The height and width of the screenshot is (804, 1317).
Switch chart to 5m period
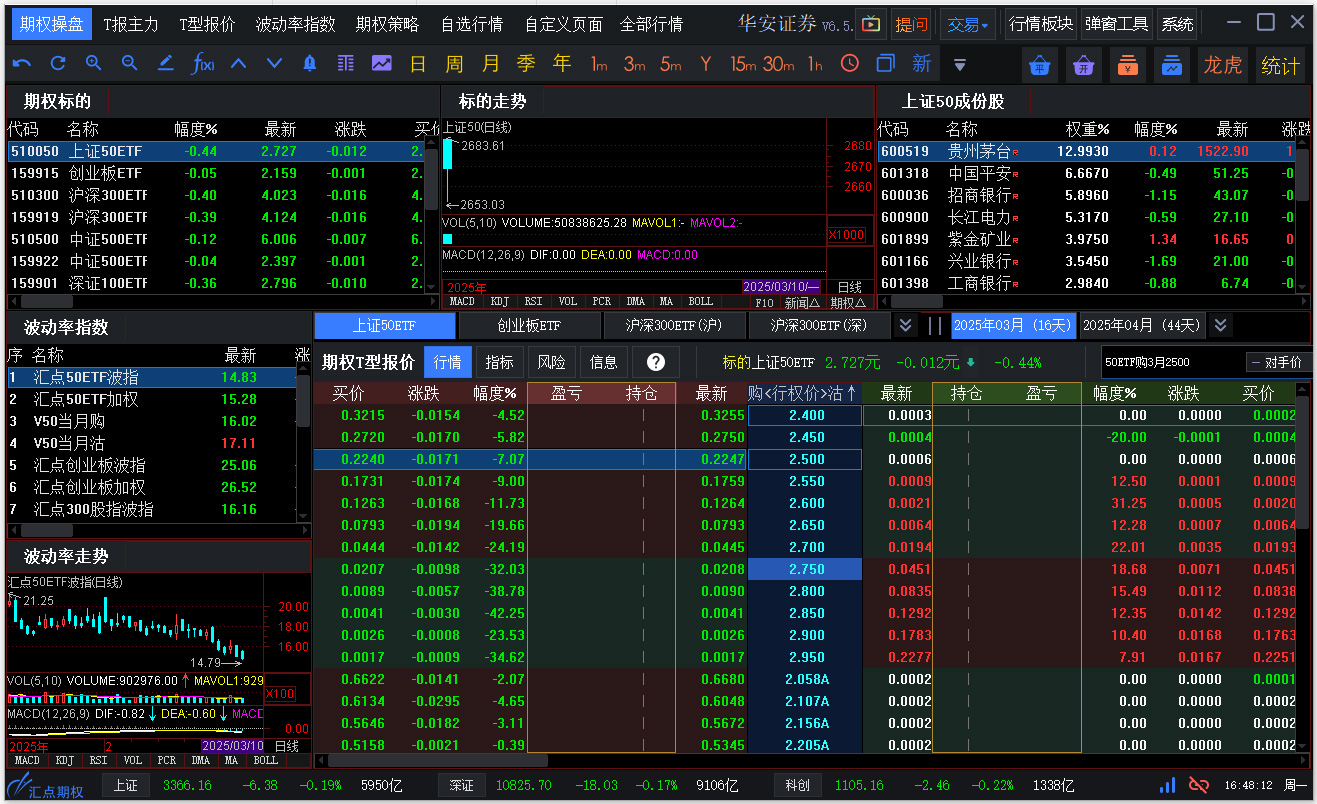[670, 64]
